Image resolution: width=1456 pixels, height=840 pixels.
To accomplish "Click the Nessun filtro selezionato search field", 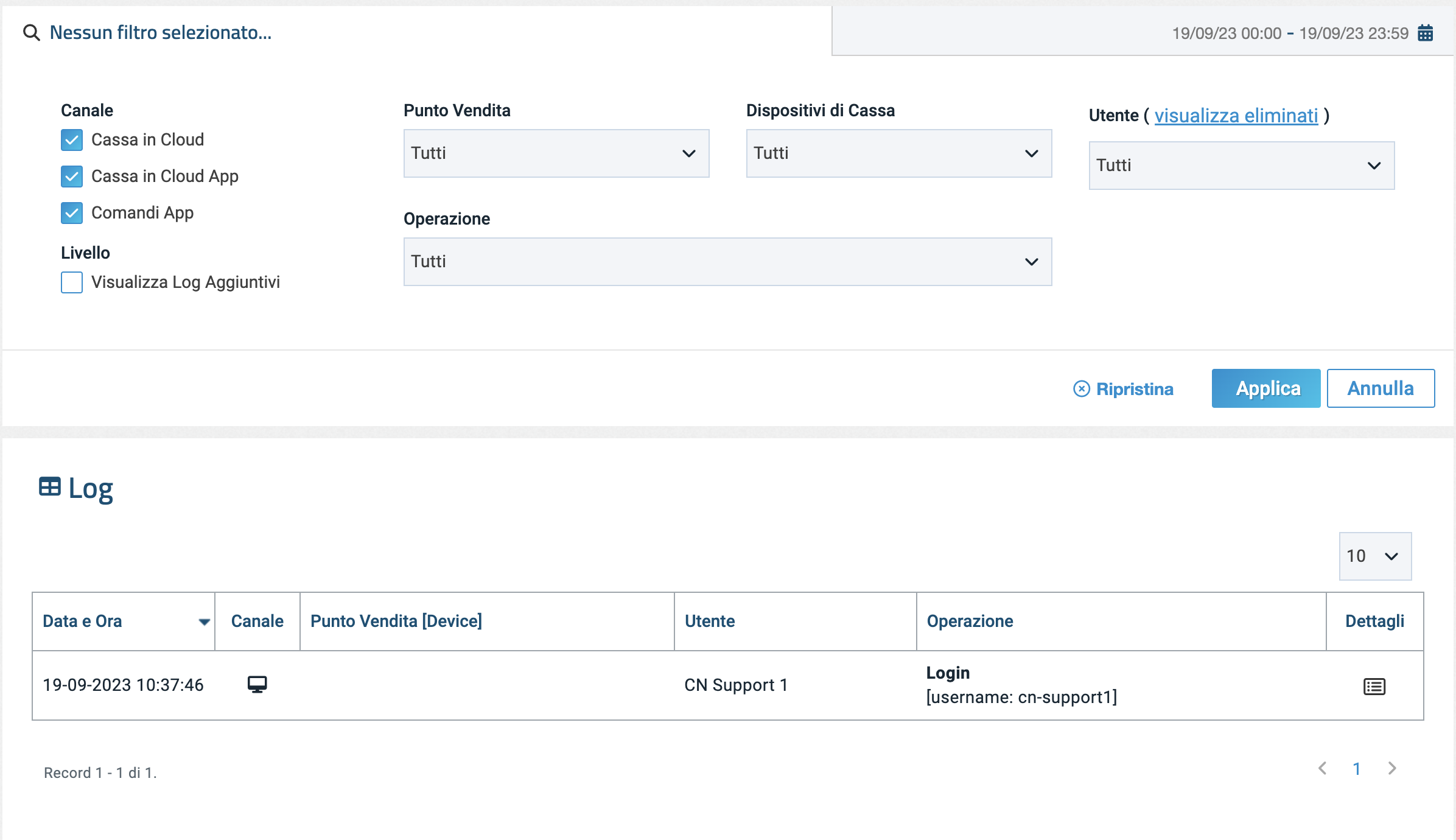I will click(x=161, y=33).
